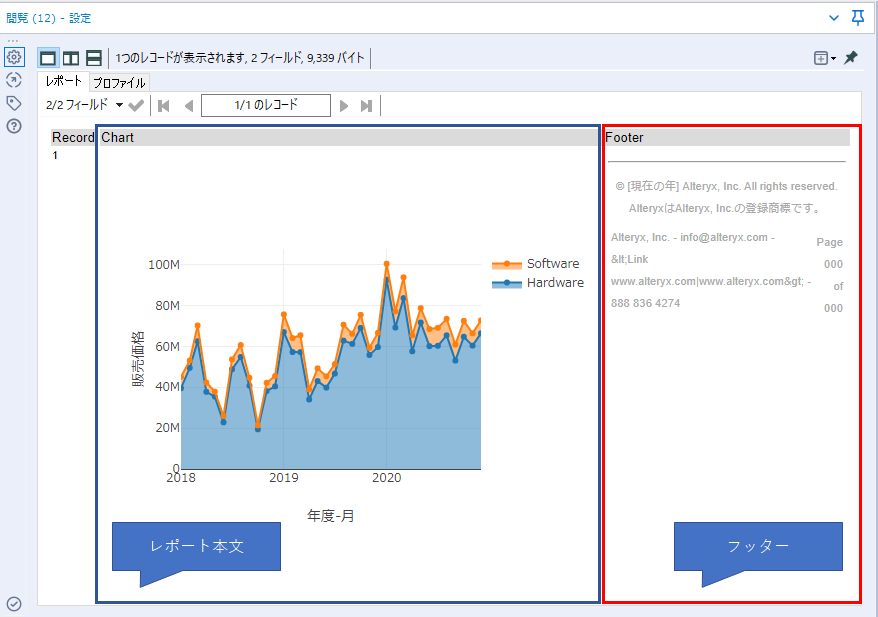This screenshot has height=617, width=878.
Task: Jump to the last record
Action: pyautogui.click(x=367, y=105)
